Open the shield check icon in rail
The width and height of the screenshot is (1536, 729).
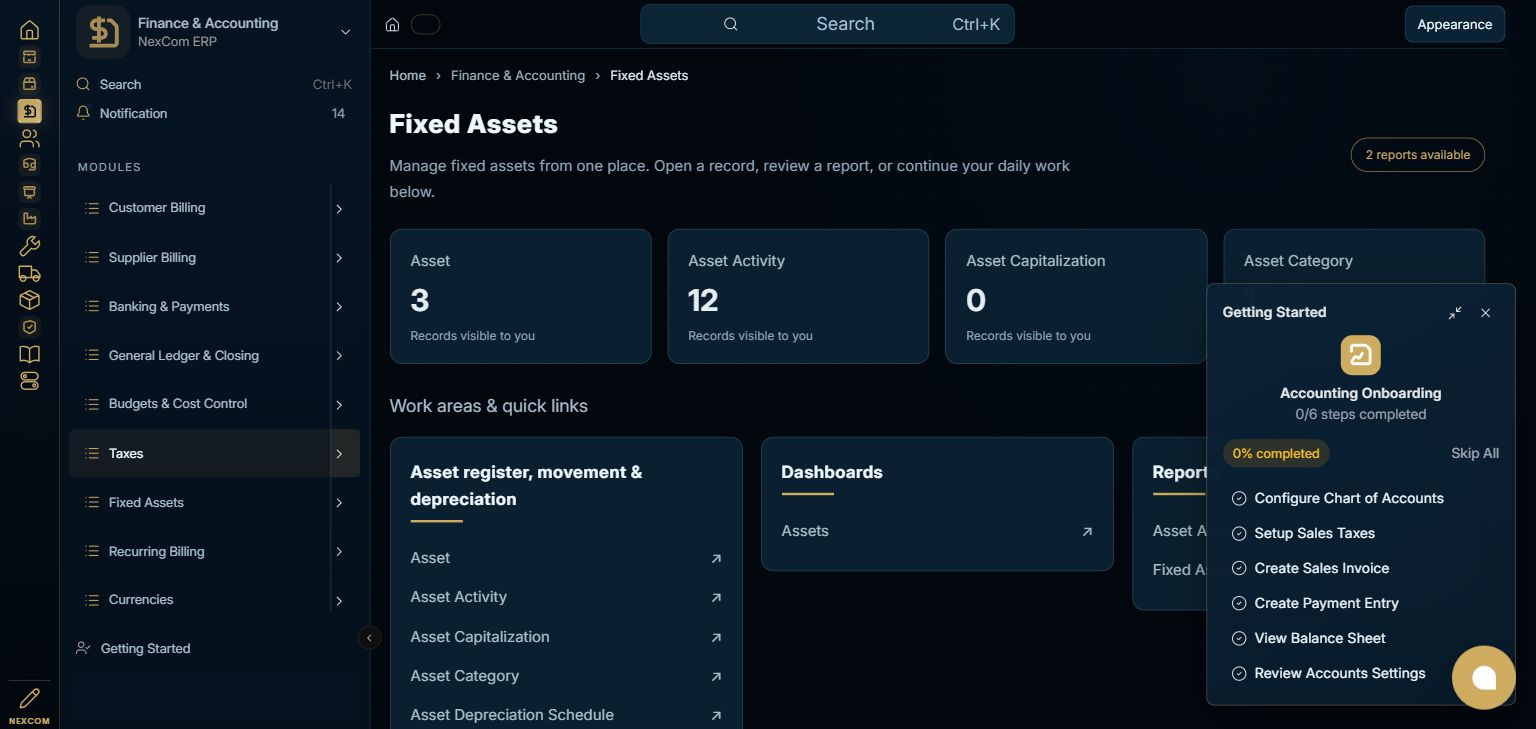(x=30, y=327)
